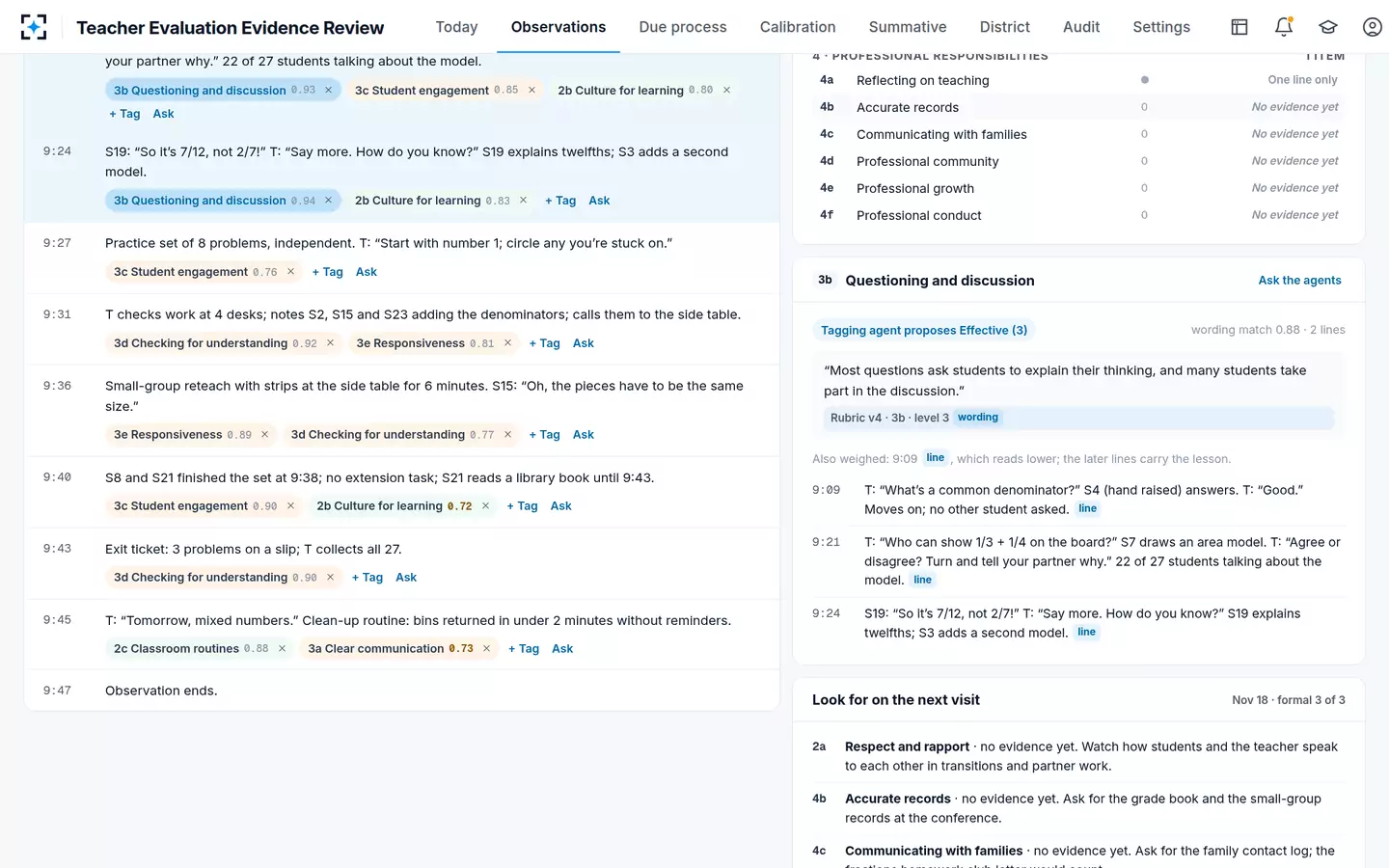Viewport: 1389px width, 868px height.
Task: Remove 3a Clear communication tag 0.73
Action: [x=486, y=649]
